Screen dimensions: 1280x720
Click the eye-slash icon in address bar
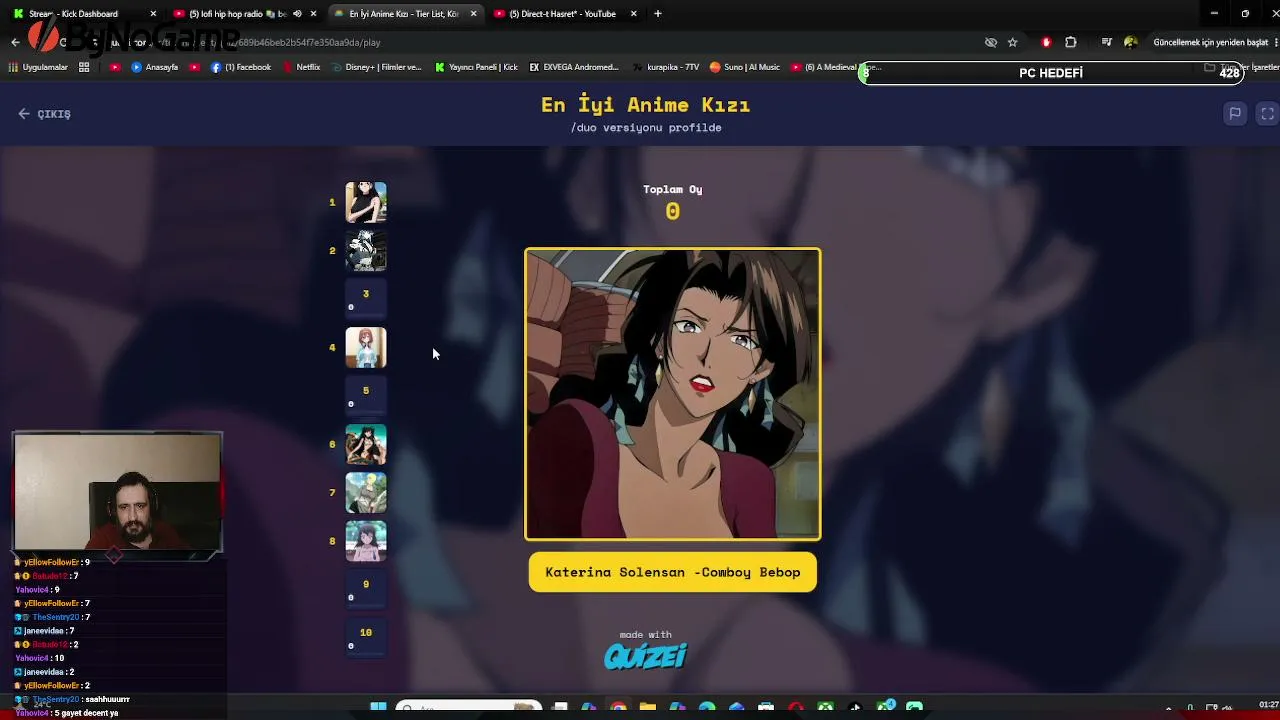coord(991,42)
